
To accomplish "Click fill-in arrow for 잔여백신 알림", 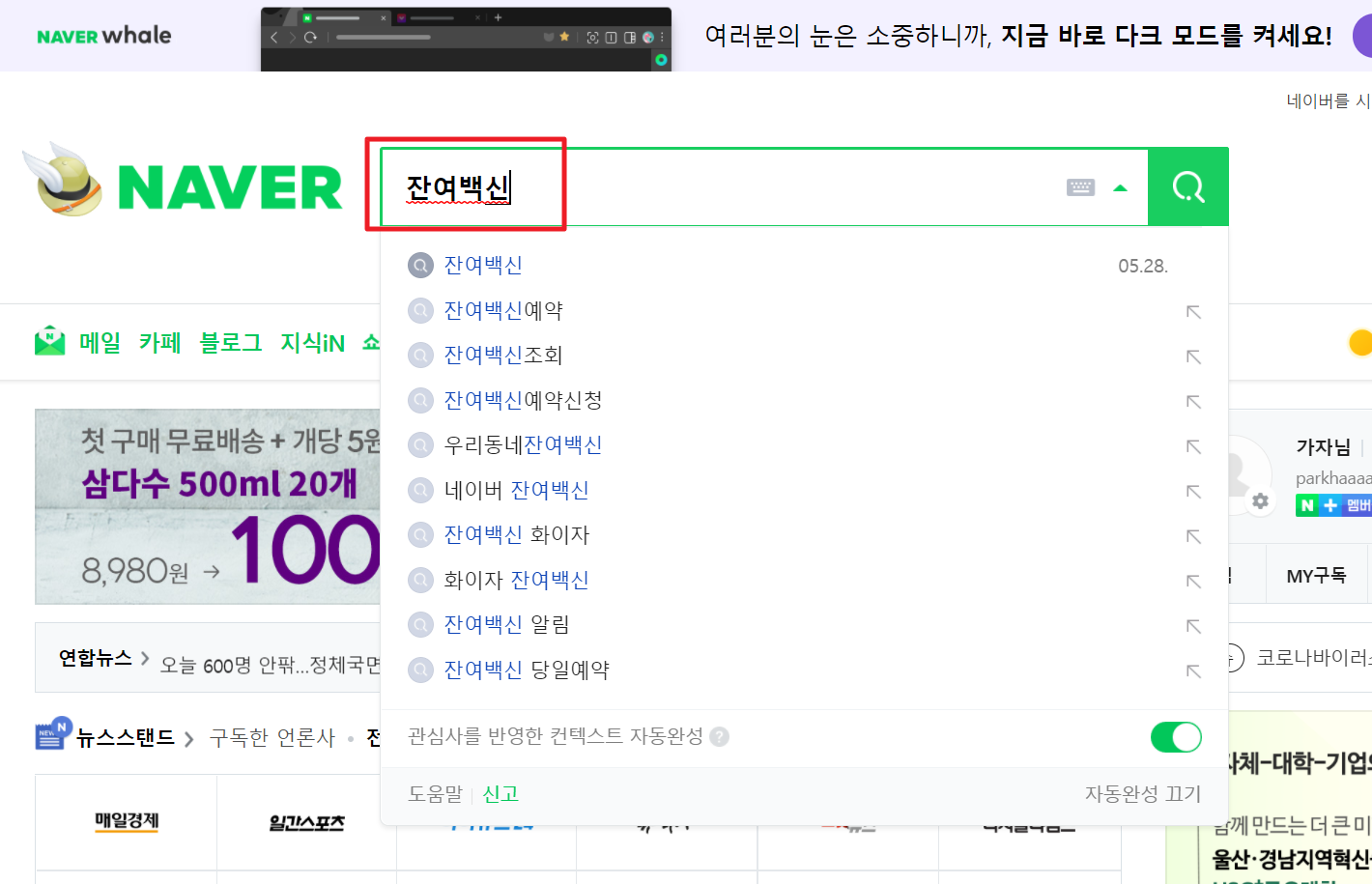I will pos(1193,626).
